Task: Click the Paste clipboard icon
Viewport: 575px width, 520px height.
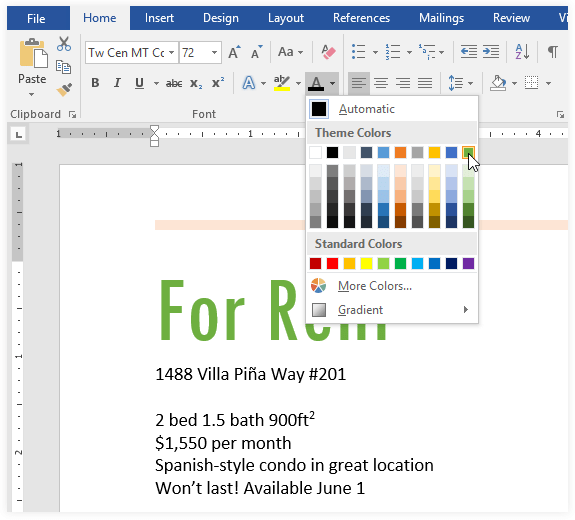Action: pyautogui.click(x=33, y=54)
